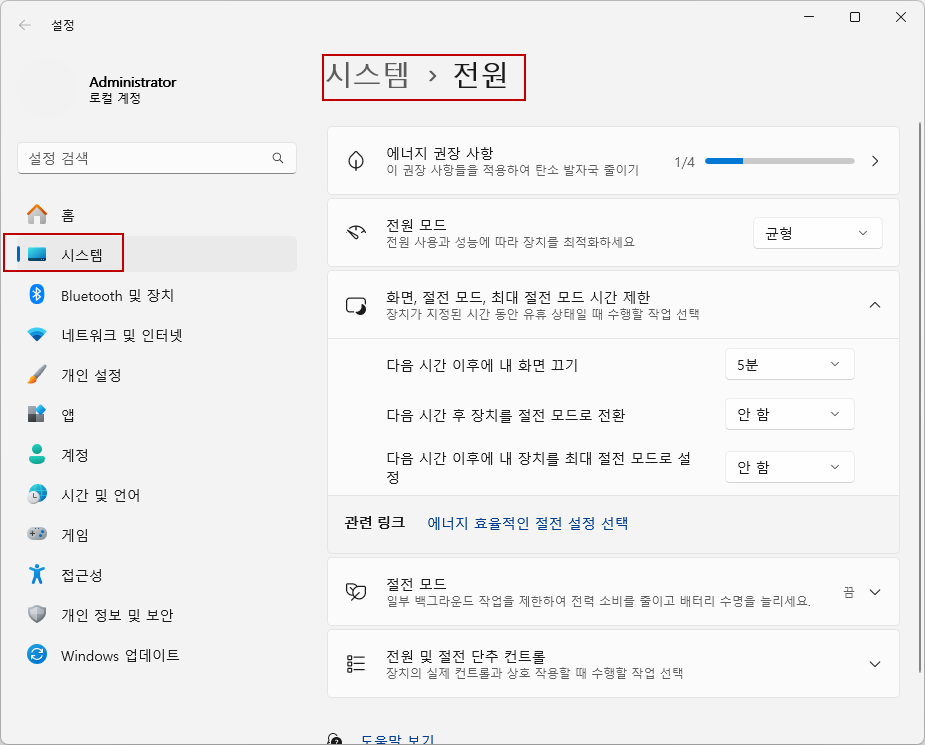Screen dimensions: 925x745
Task: Open the 홈 settings page
Action: click(157, 215)
